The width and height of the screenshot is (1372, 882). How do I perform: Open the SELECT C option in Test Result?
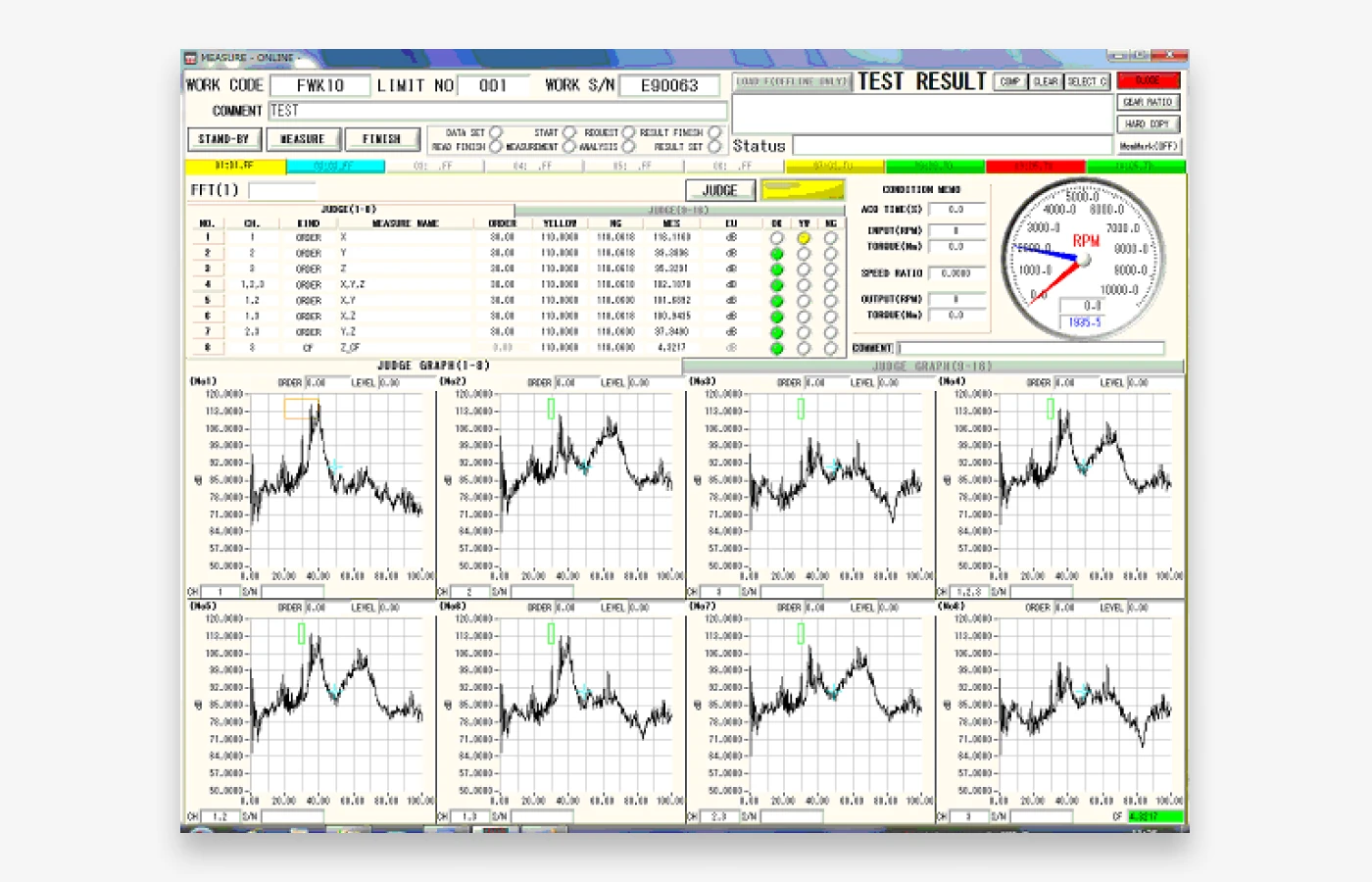point(1087,81)
